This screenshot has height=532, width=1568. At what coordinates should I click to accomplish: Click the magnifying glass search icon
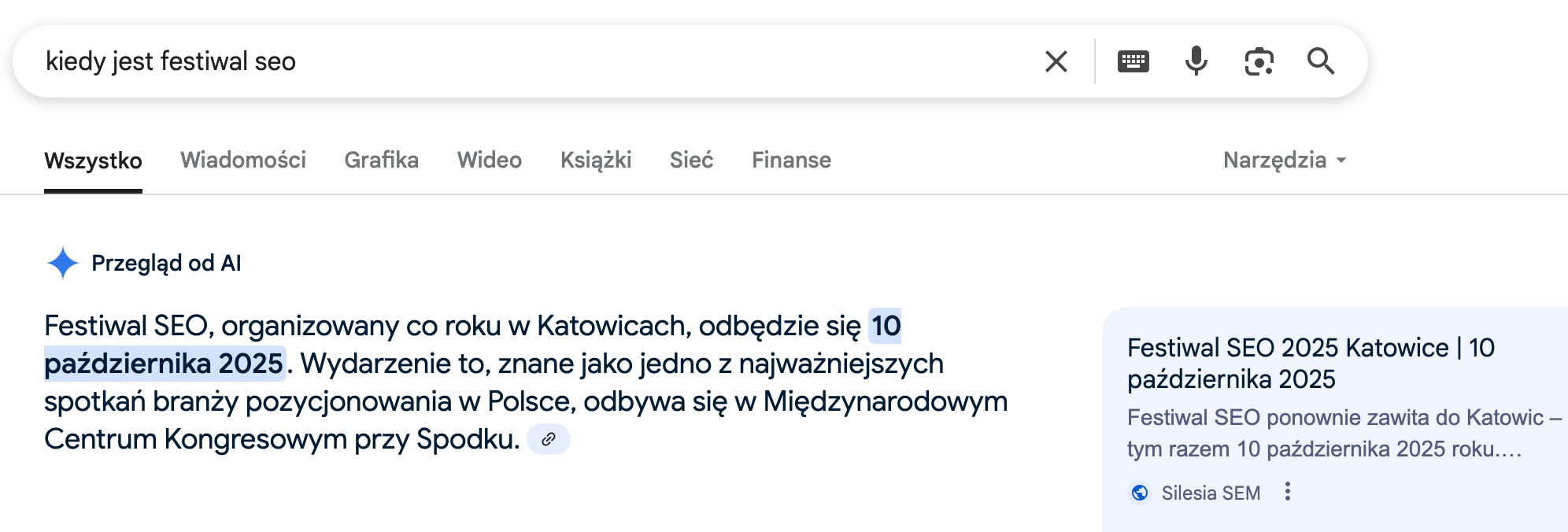tap(1321, 61)
